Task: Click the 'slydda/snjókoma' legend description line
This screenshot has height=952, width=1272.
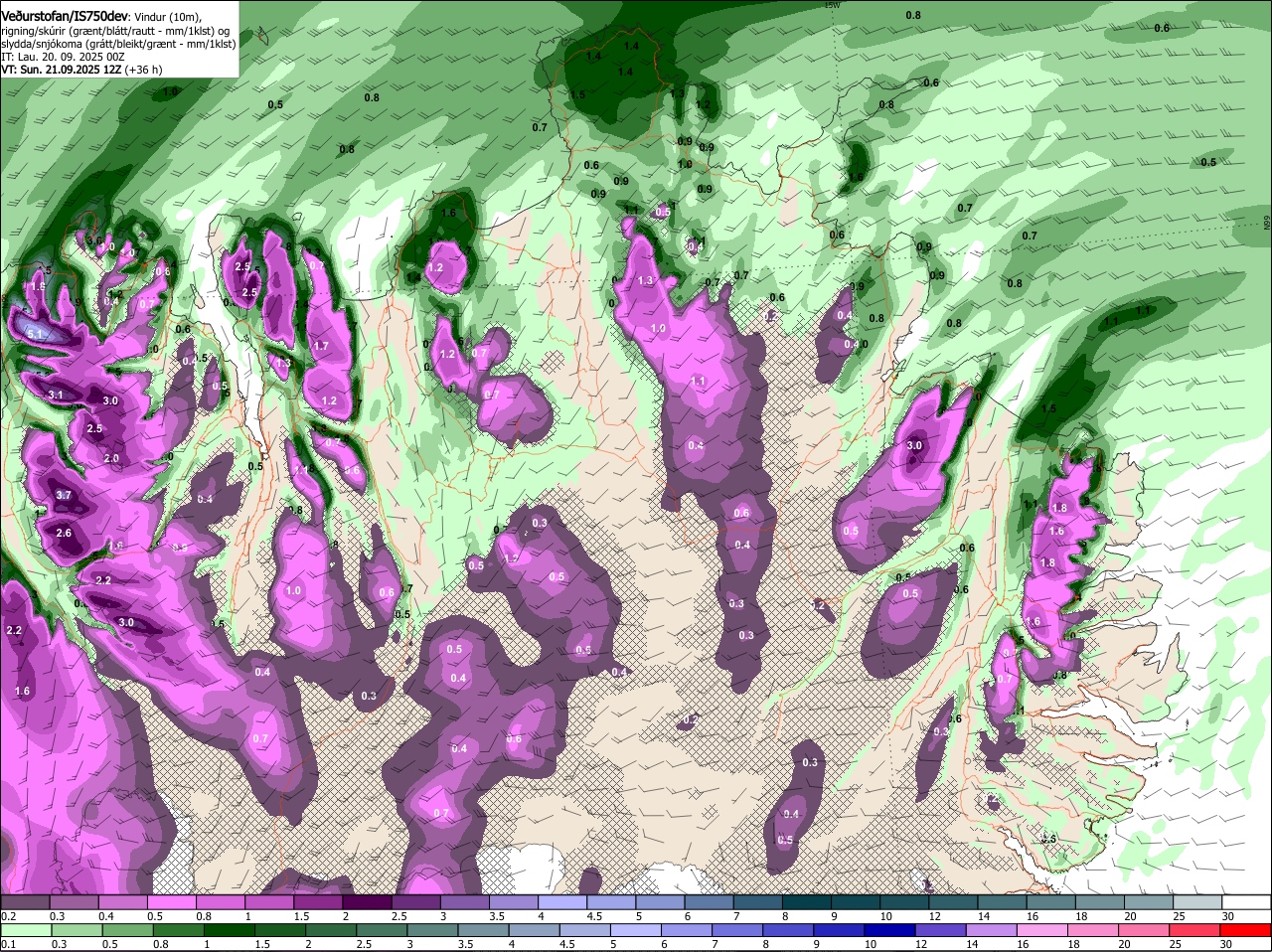Action: coord(118,44)
